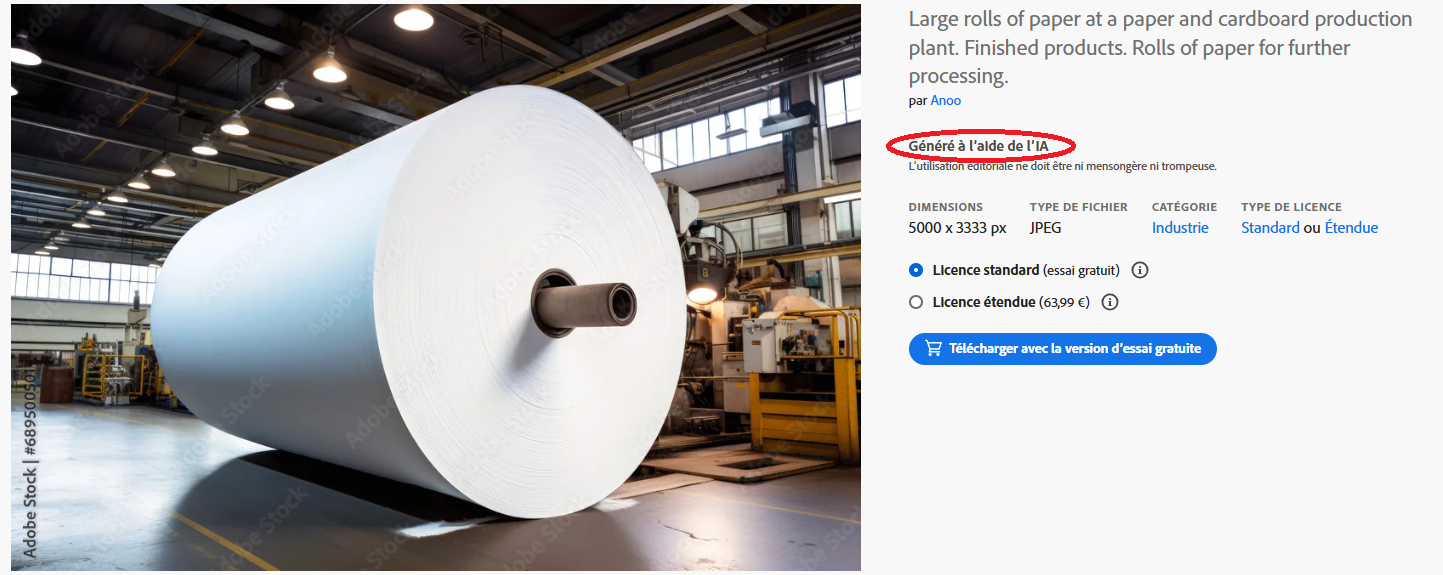Open the Industrie category link
1443x575 pixels.
coord(1180,228)
